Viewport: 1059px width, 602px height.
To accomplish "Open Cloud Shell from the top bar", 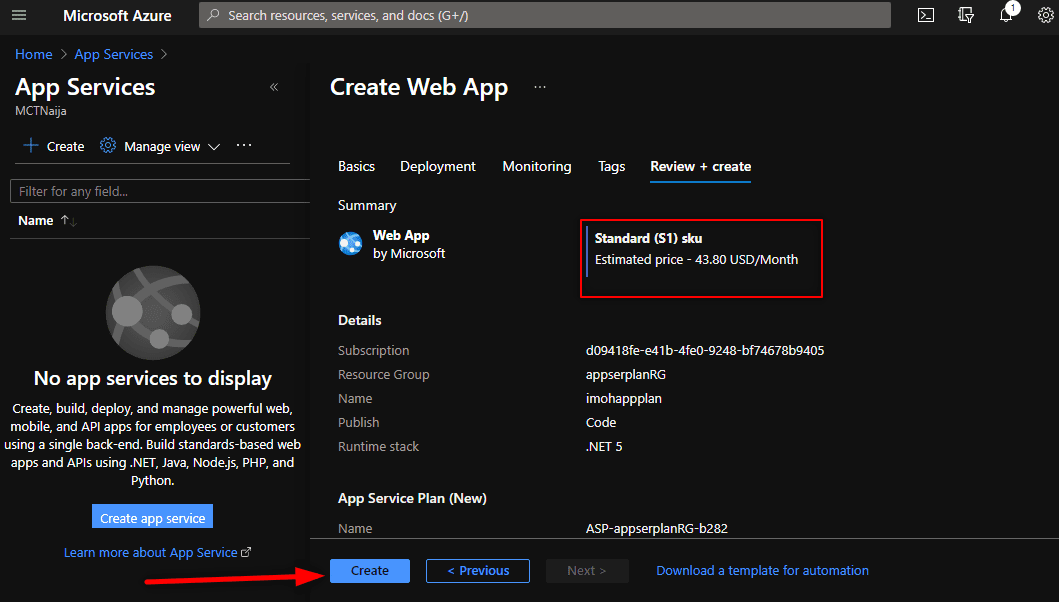I will (926, 15).
